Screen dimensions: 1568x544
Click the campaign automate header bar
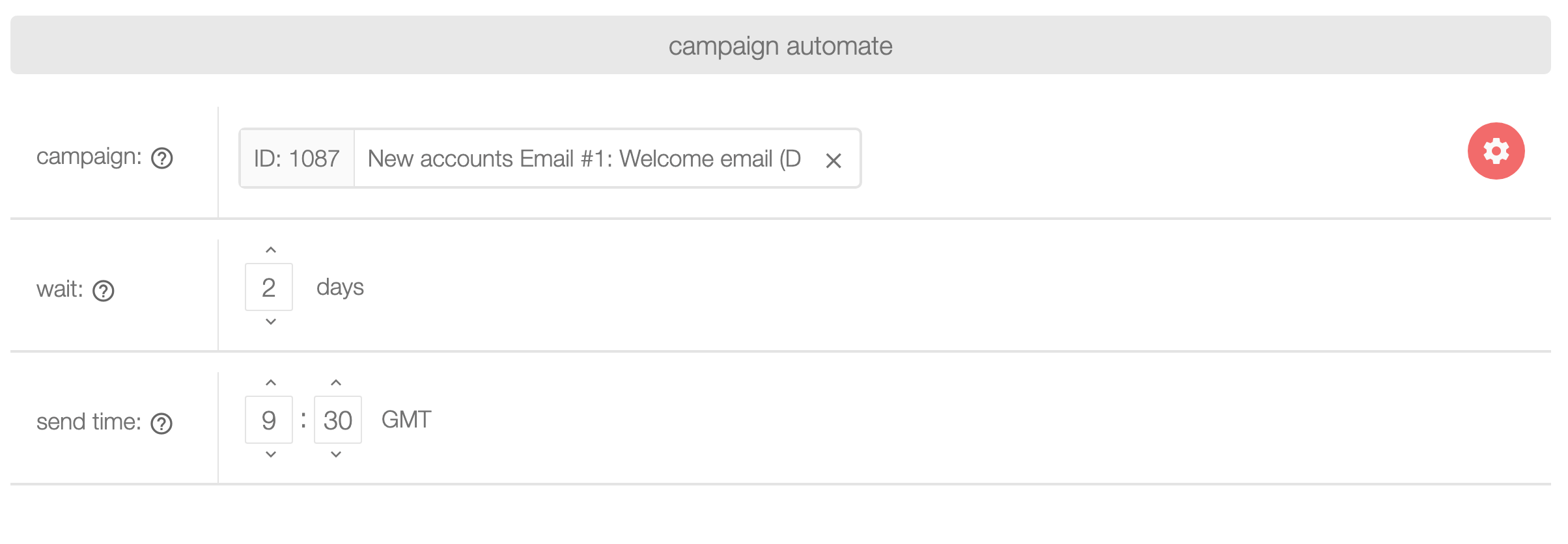point(780,45)
